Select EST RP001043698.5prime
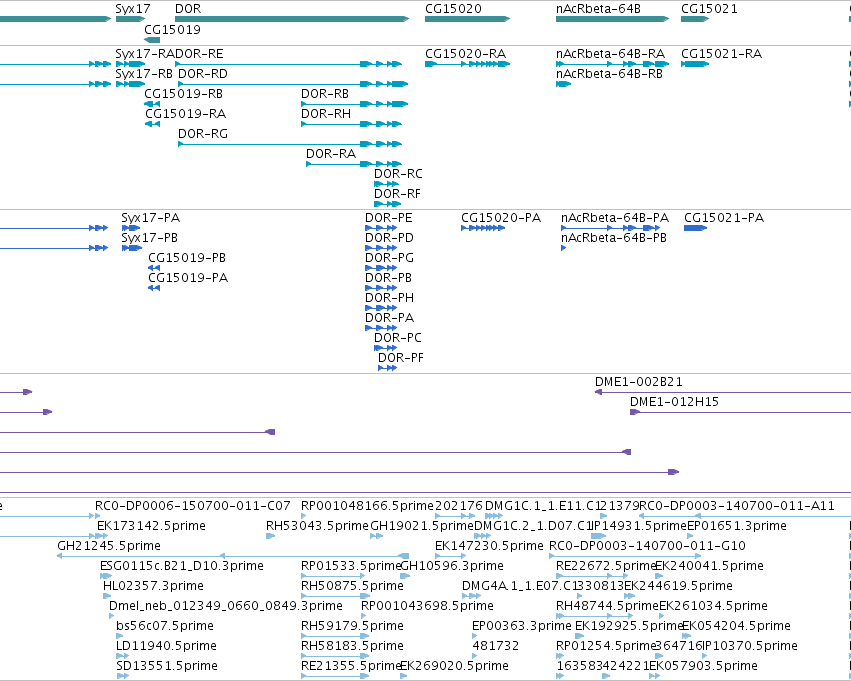 tap(364, 616)
